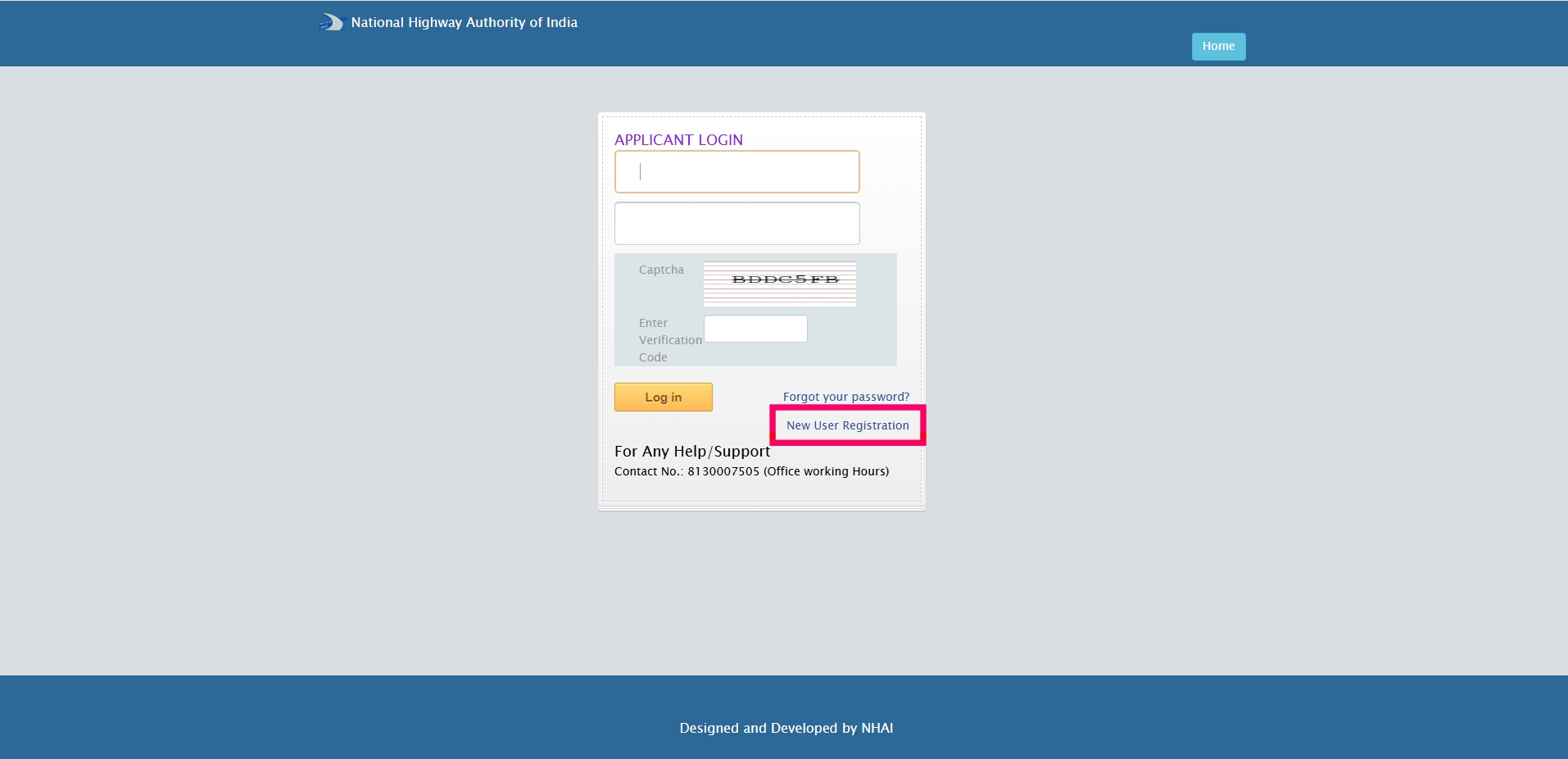Screen dimensions: 1568x759
Task: Click the Contact No. 8130007505 text
Action: [x=751, y=471]
